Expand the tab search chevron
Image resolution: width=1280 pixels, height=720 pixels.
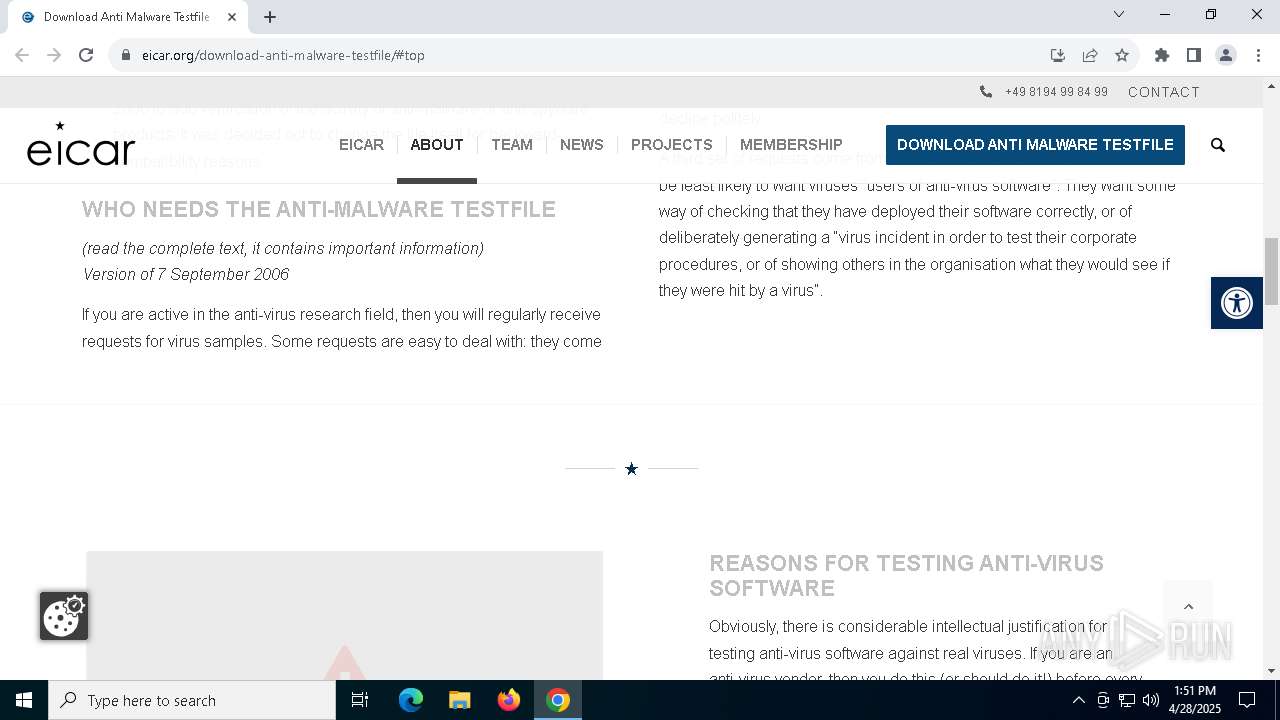click(x=1119, y=14)
